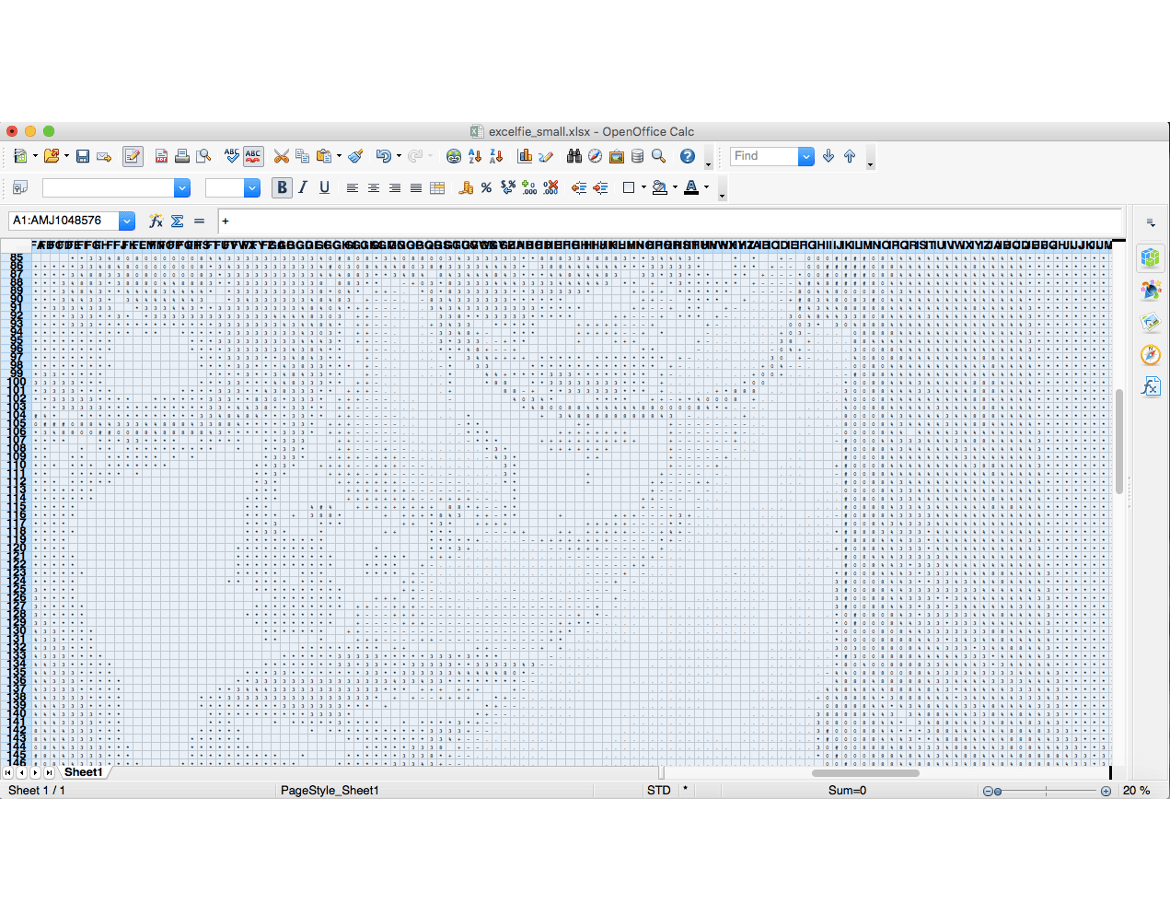
Task: Open Find & Replace binoculars
Action: click(574, 157)
